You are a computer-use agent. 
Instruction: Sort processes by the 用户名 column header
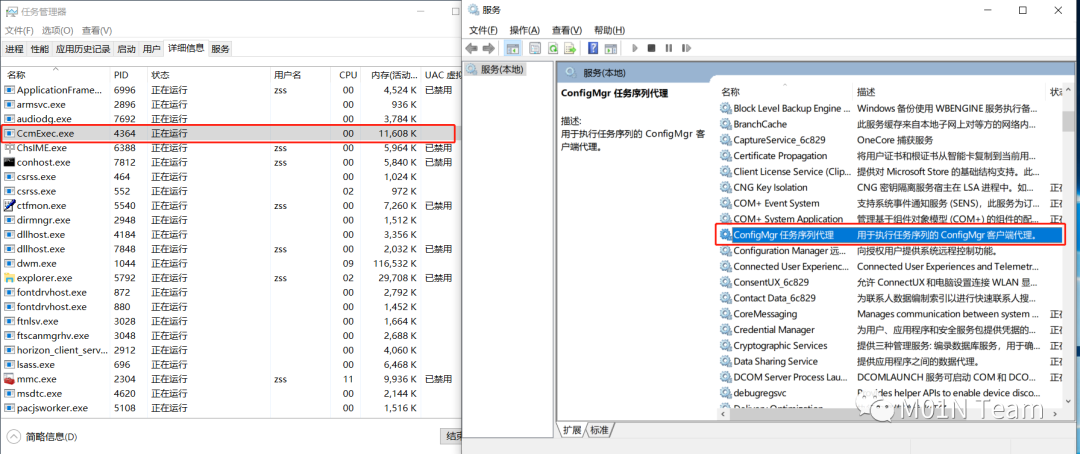click(x=300, y=74)
